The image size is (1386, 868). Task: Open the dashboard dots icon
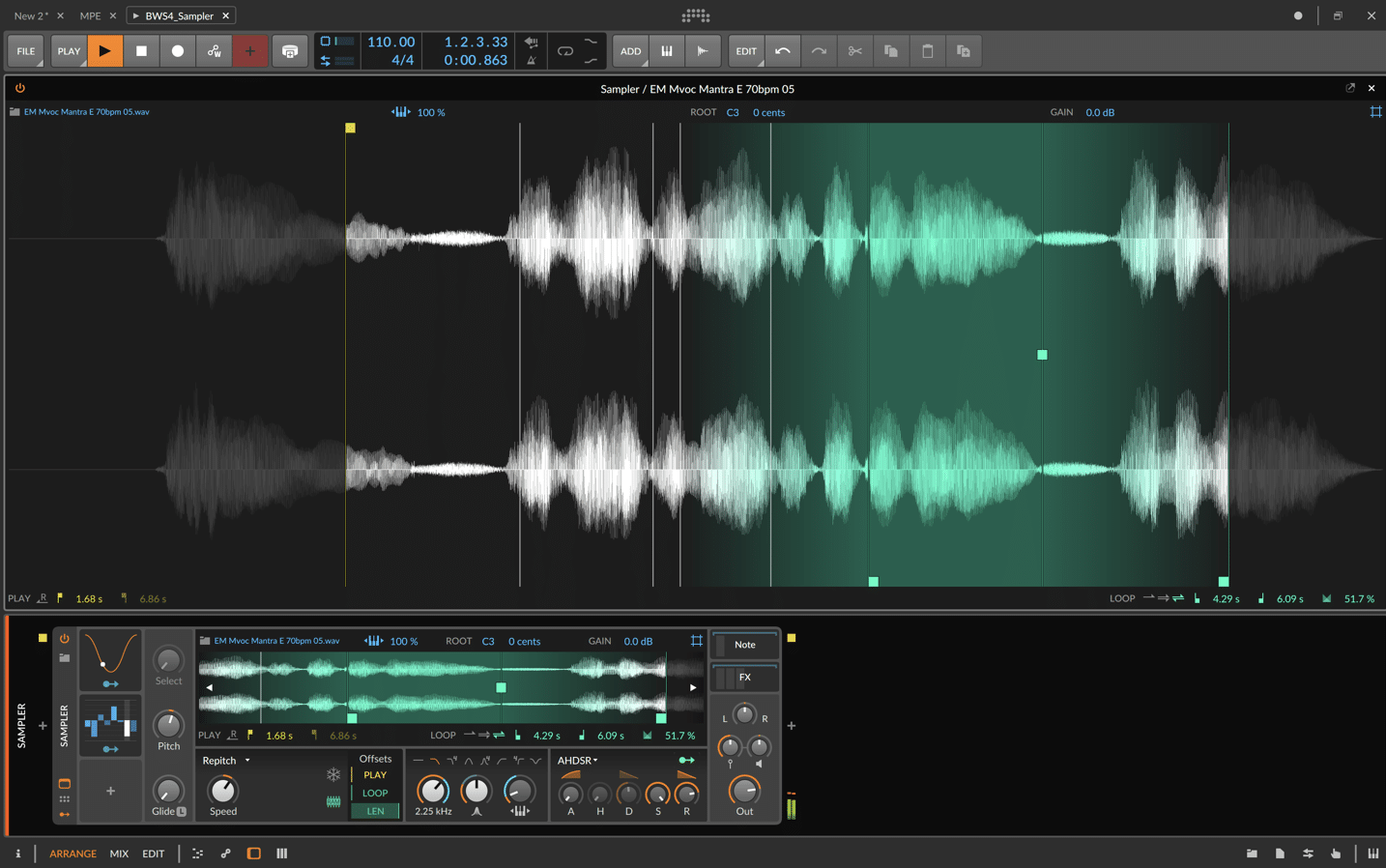(x=695, y=15)
